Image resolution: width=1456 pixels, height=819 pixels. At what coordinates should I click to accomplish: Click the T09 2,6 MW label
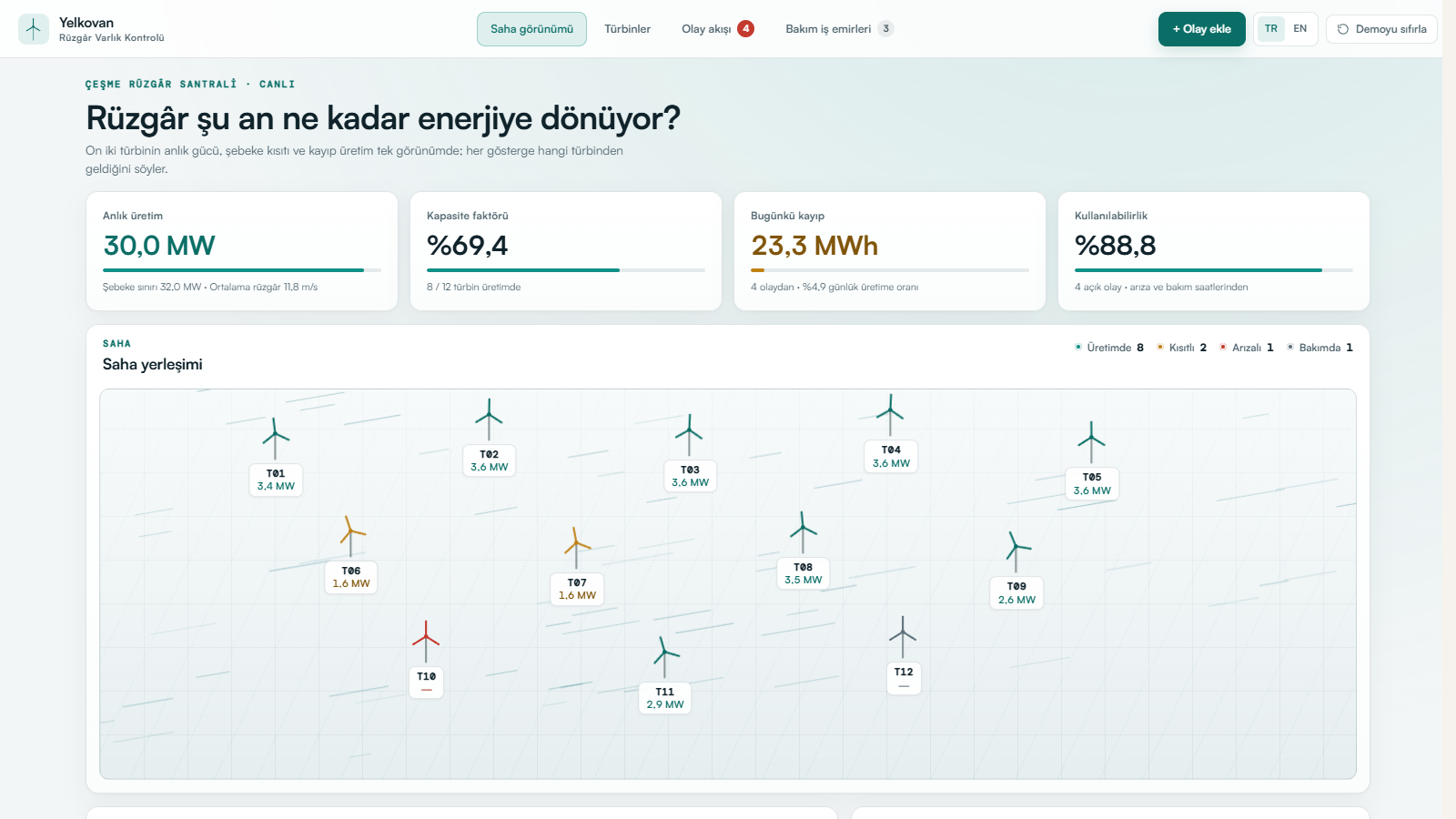coord(1016,593)
